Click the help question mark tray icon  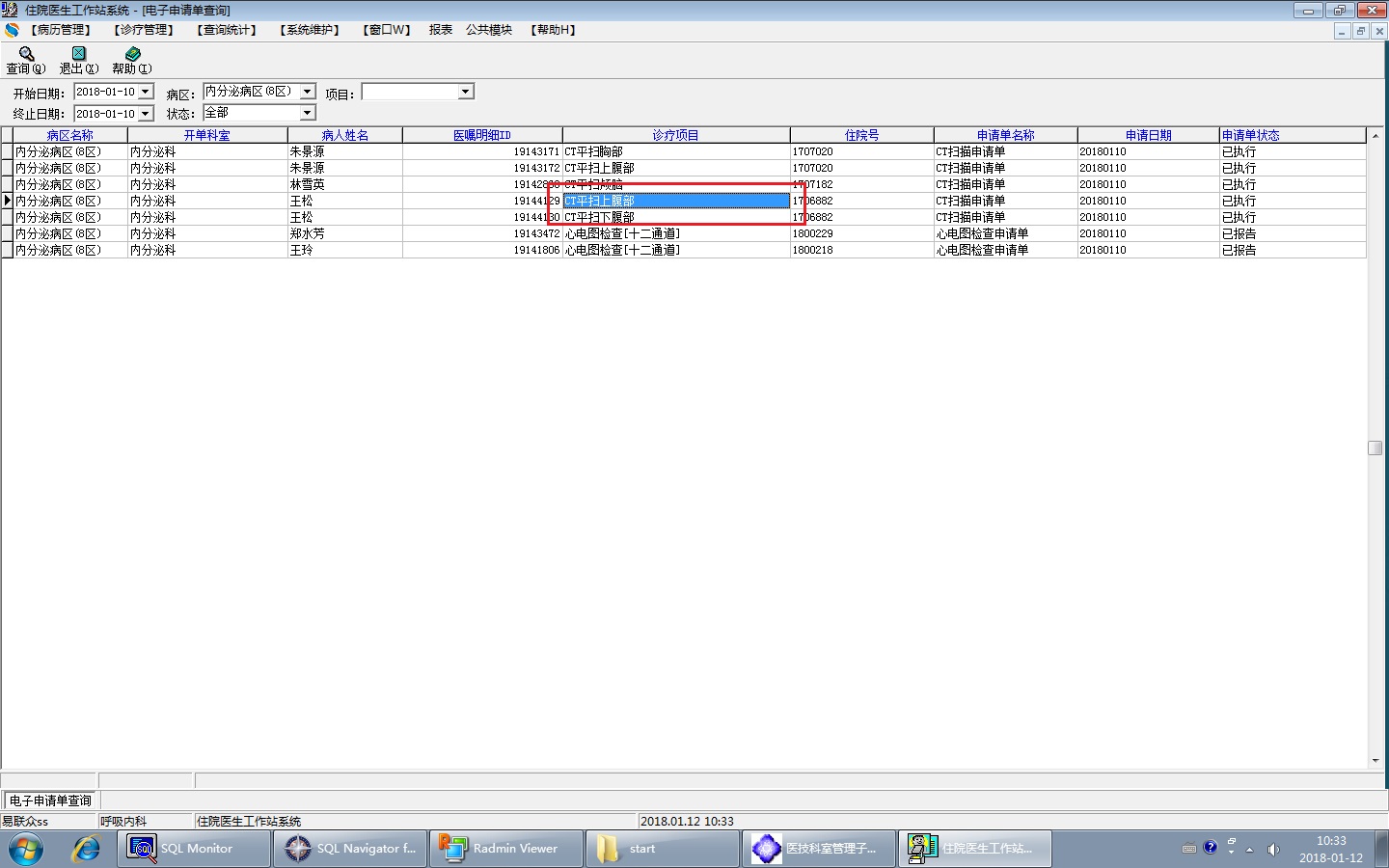[1211, 848]
